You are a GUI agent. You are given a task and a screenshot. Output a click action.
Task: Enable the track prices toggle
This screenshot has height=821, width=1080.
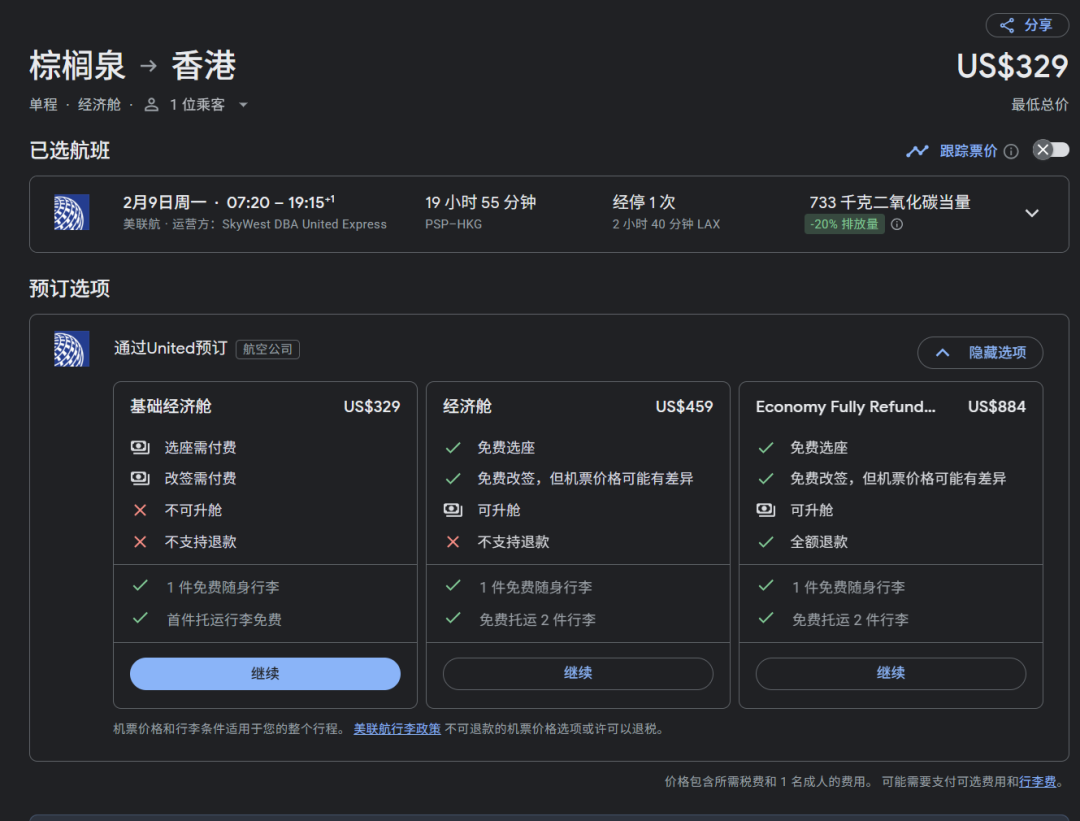pos(1051,150)
